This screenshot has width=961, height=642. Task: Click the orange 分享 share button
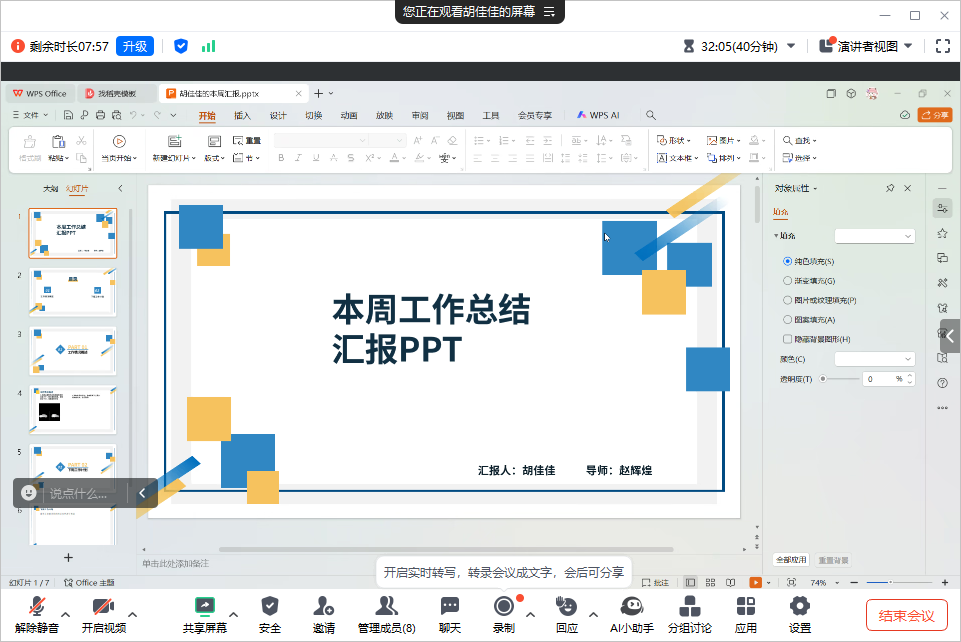coord(935,115)
